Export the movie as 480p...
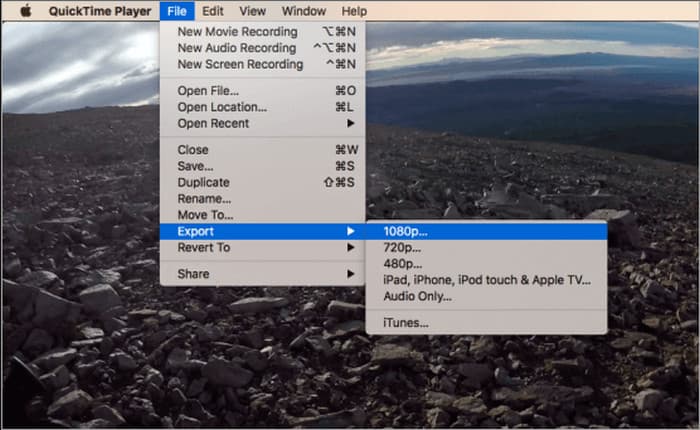The image size is (700, 430). (486, 264)
